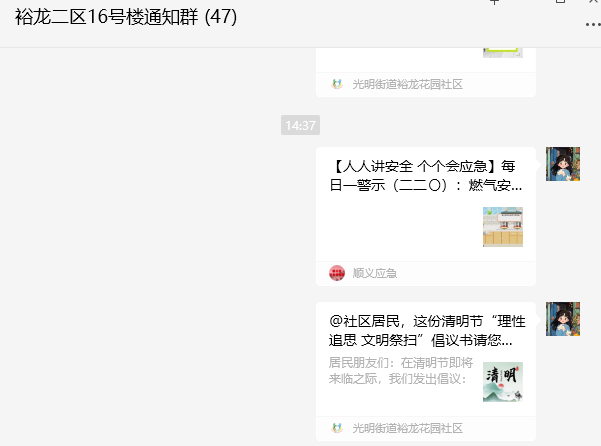Click the green thumbnail in the top card

[x=502, y=52]
